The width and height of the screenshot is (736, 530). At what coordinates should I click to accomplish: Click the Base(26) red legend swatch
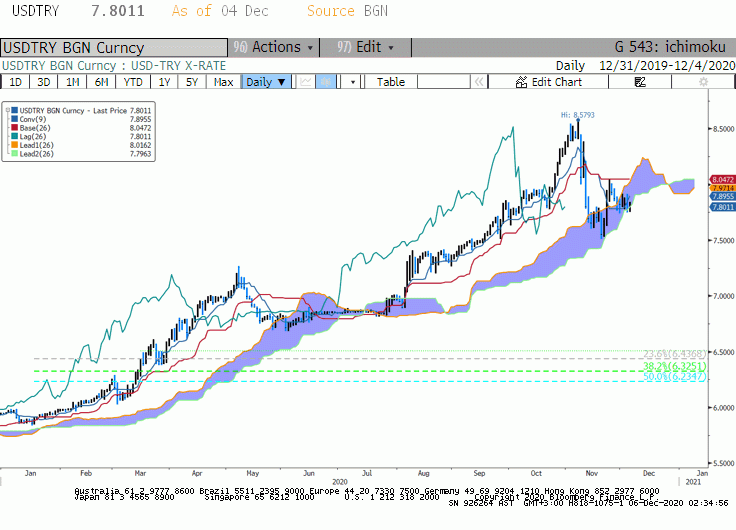15,128
